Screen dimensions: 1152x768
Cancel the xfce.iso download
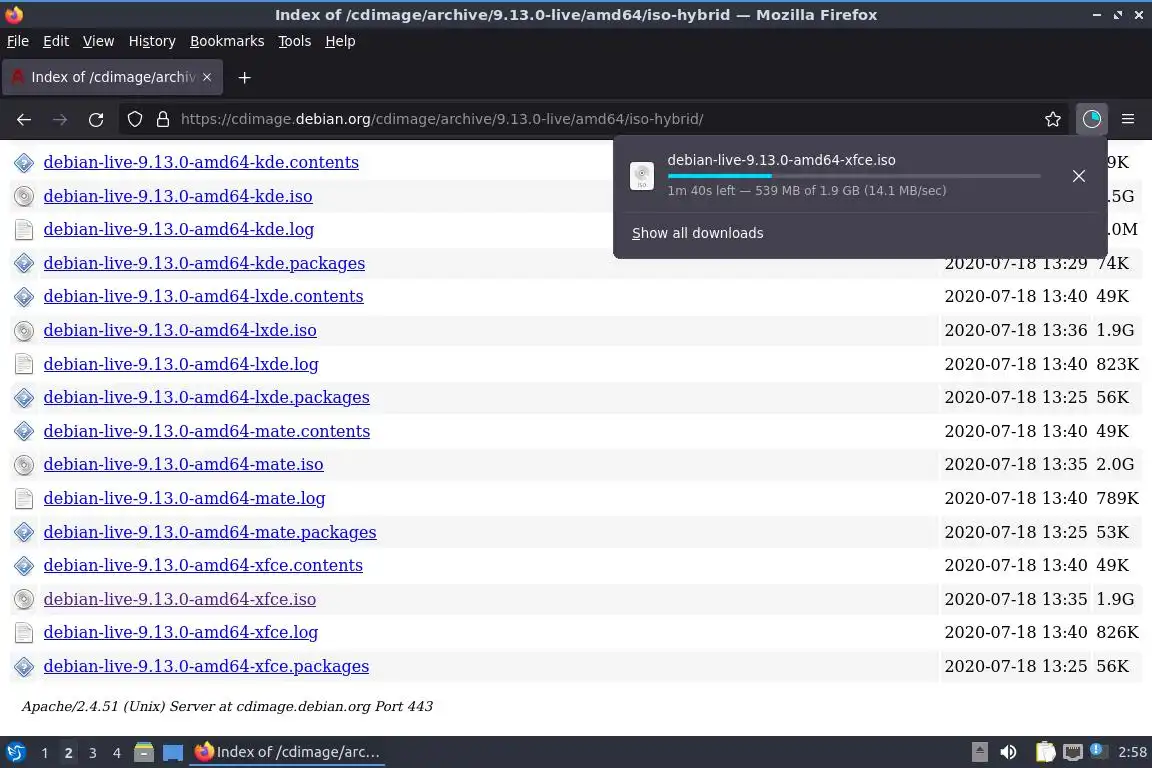point(1079,176)
